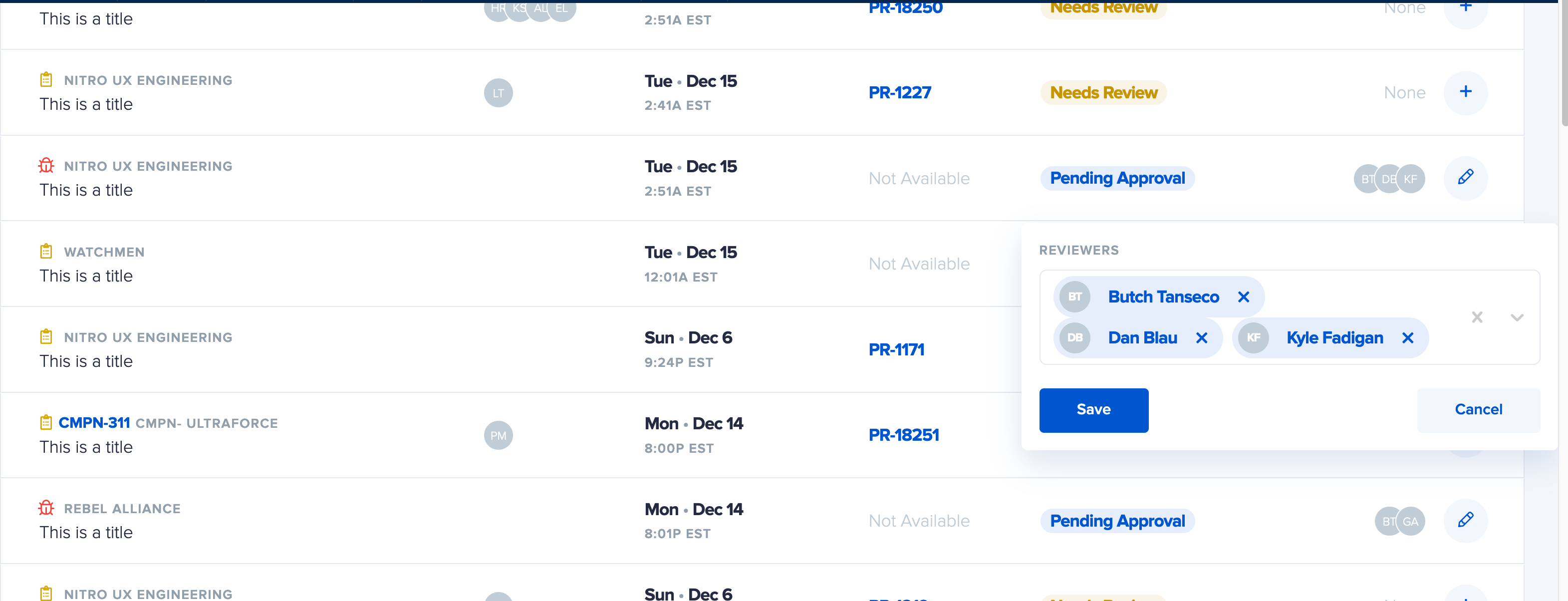The width and height of the screenshot is (1568, 601).
Task: Click the clipboard icon next to CMPN-311
Action: click(46, 422)
